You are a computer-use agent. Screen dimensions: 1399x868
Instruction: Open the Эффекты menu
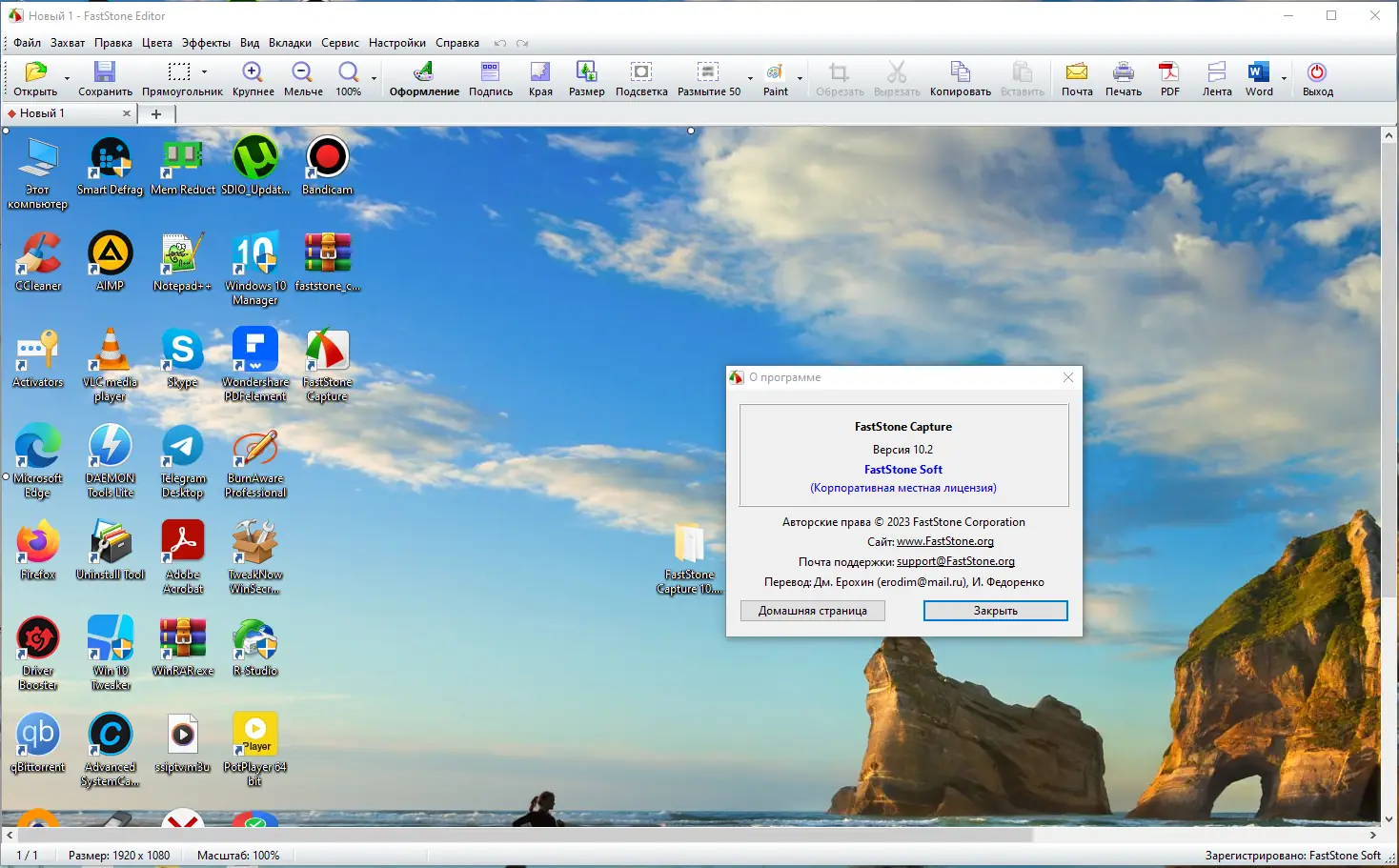pyautogui.click(x=206, y=43)
